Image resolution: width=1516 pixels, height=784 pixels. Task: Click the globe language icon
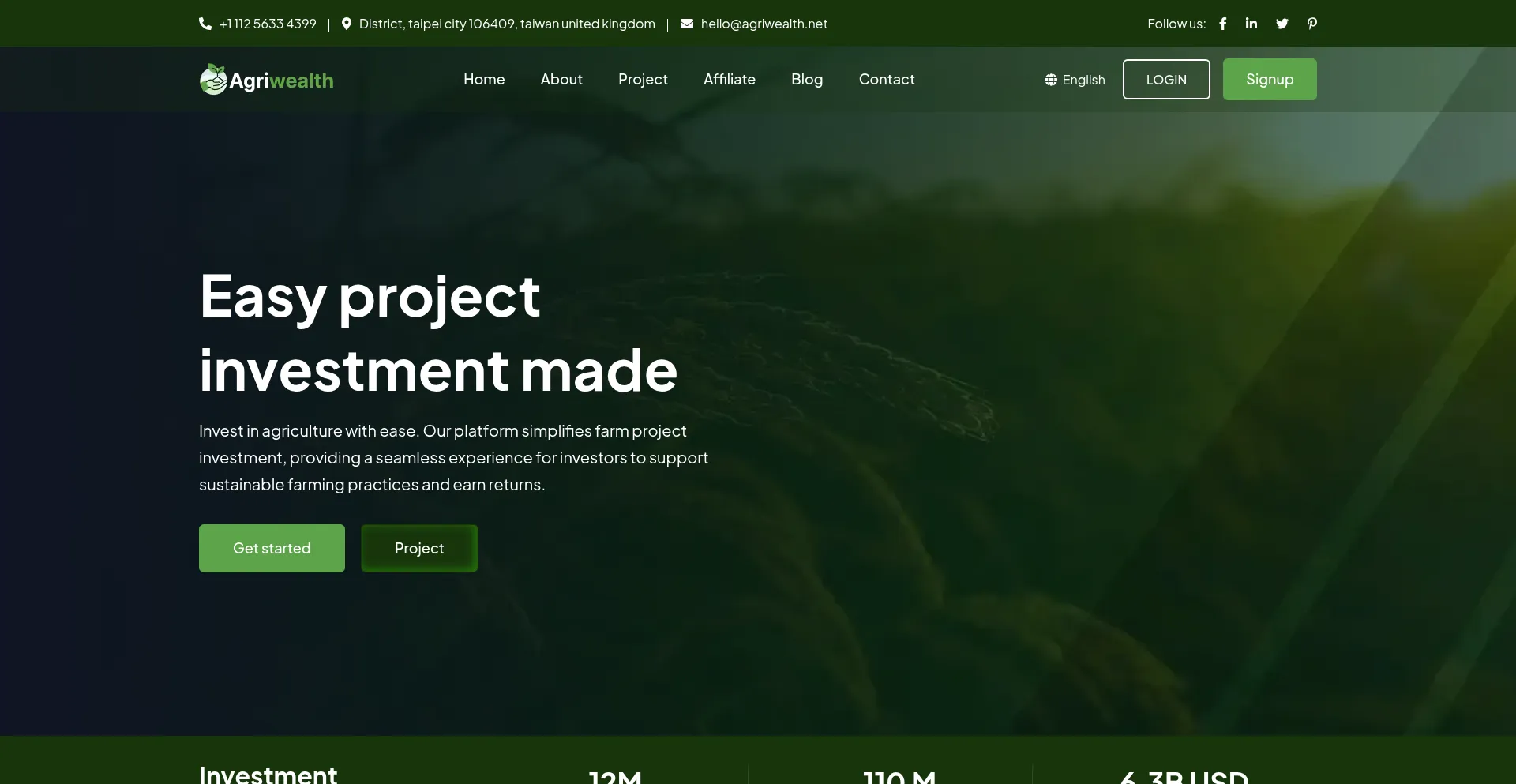coord(1051,80)
